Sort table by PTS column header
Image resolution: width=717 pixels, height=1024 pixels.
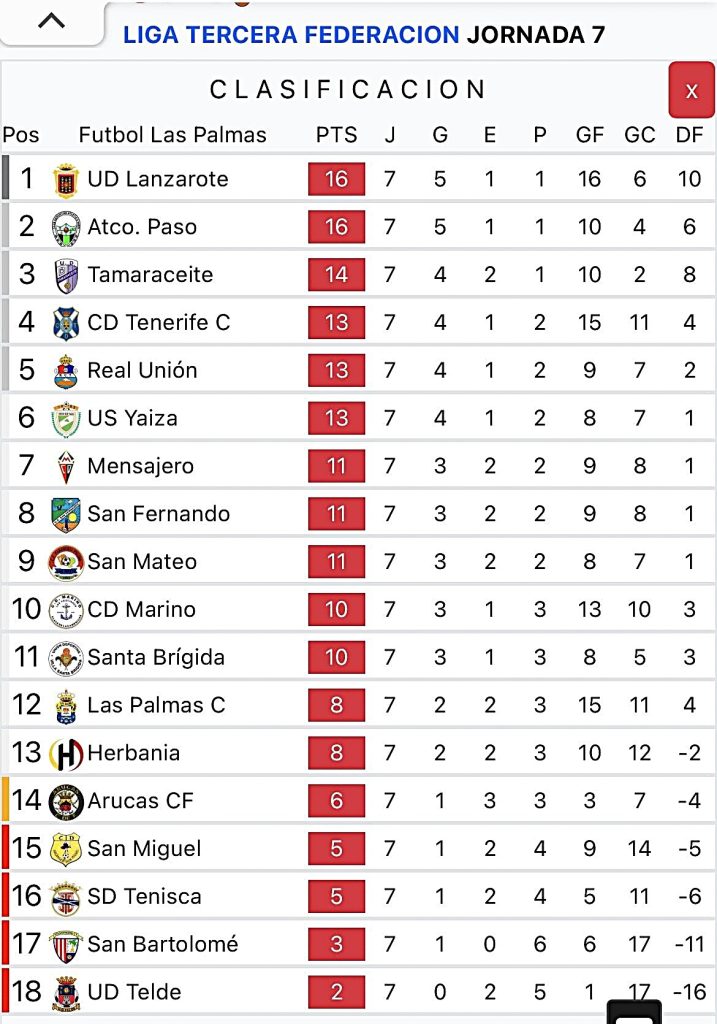(336, 135)
